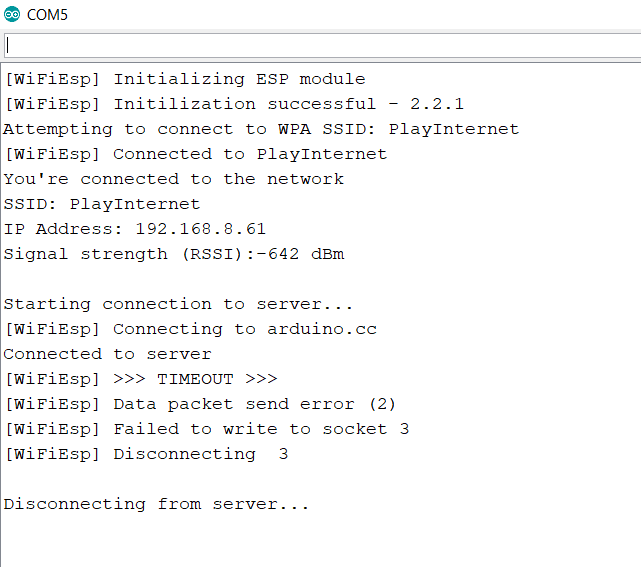
Task: Focus the serial monitor send input field
Action: (x=322, y=45)
